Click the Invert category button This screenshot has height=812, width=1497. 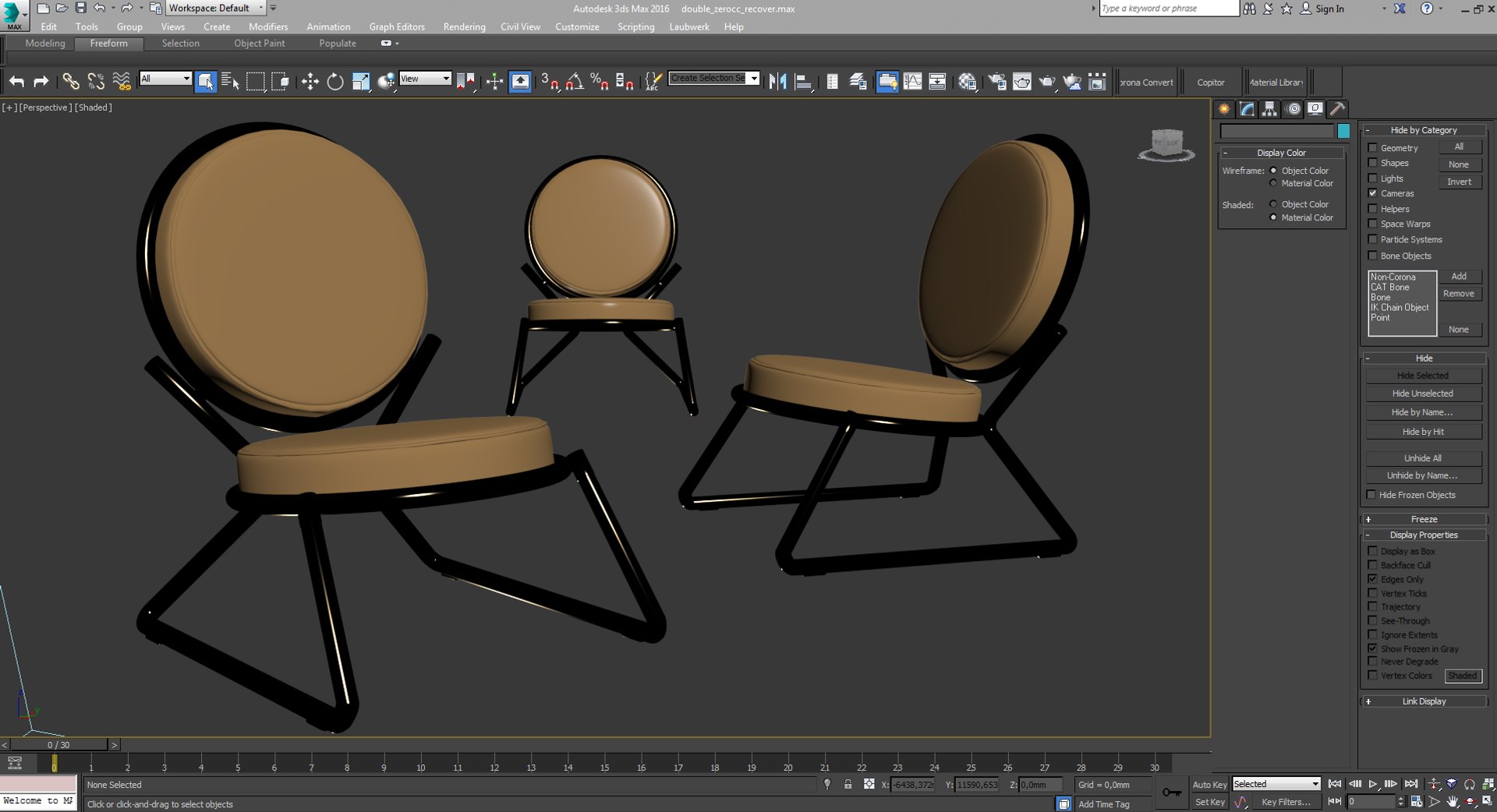(x=1460, y=182)
